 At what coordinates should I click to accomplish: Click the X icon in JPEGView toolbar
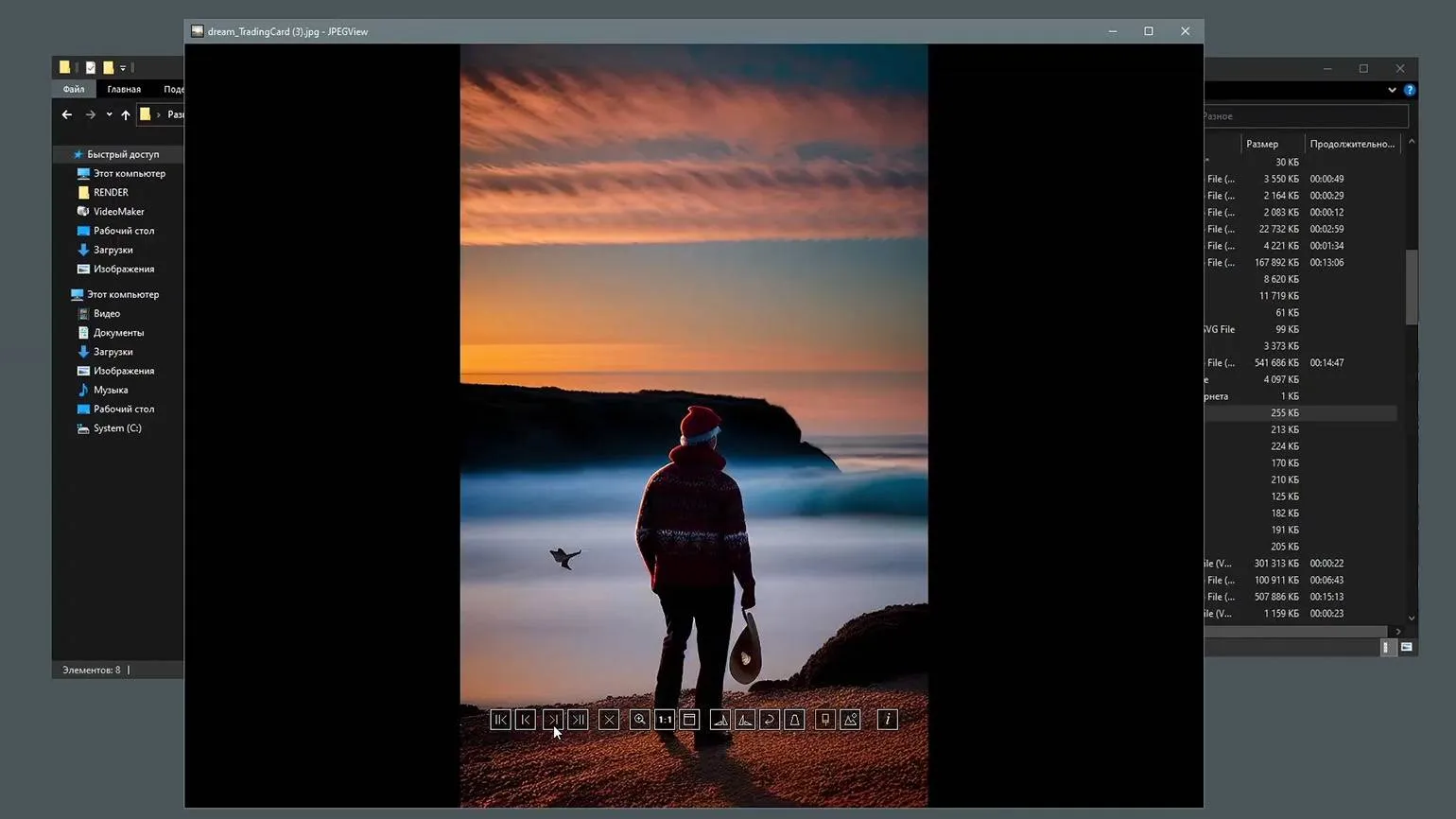pos(609,720)
